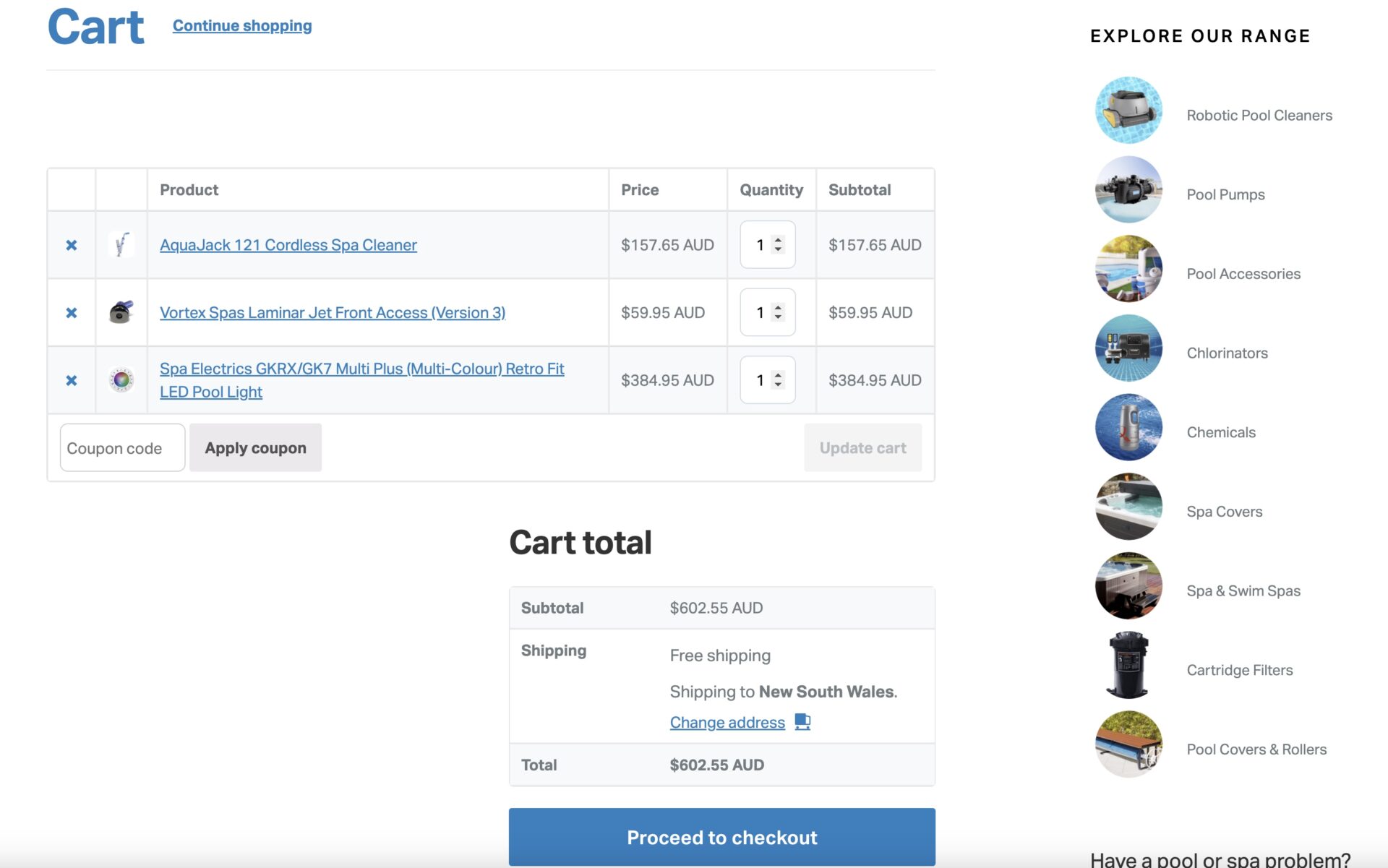1388x868 pixels.
Task: Click Proceed to checkout
Action: click(721, 837)
